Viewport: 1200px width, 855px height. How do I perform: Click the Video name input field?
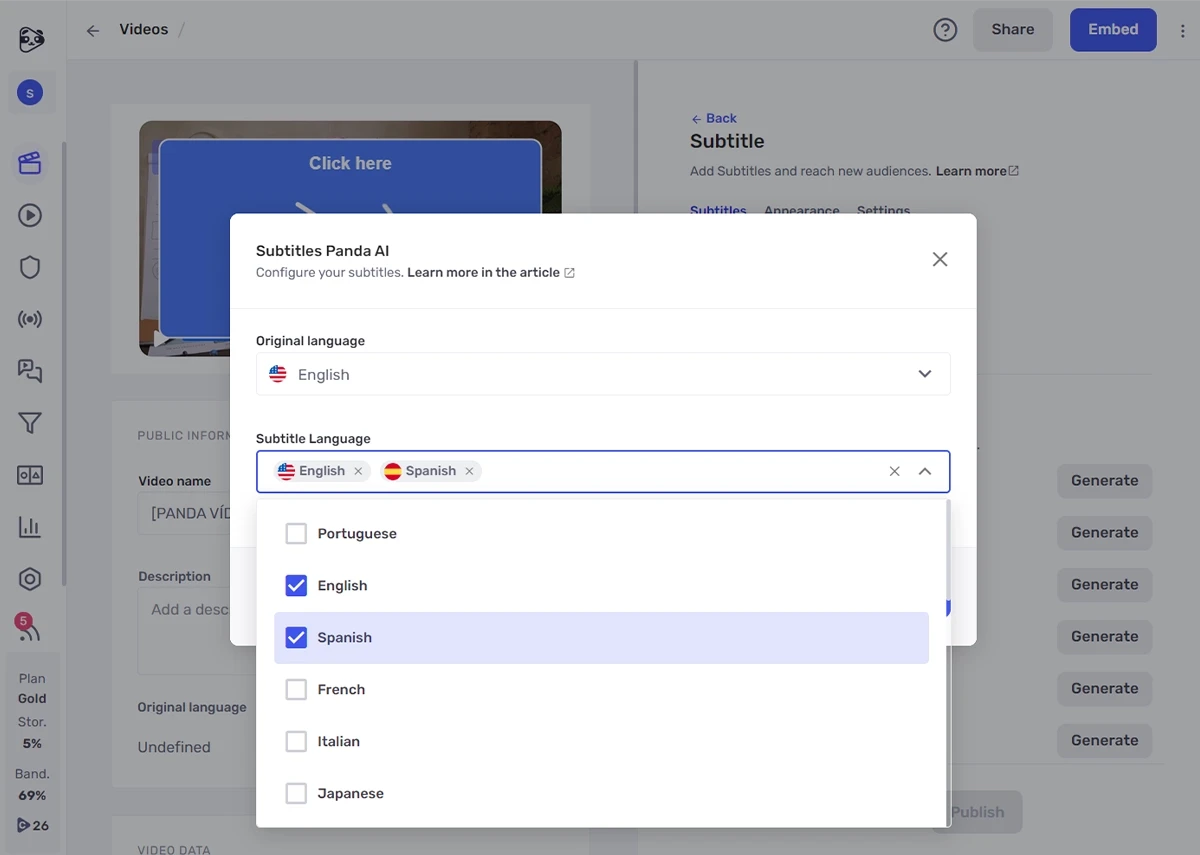coord(185,513)
